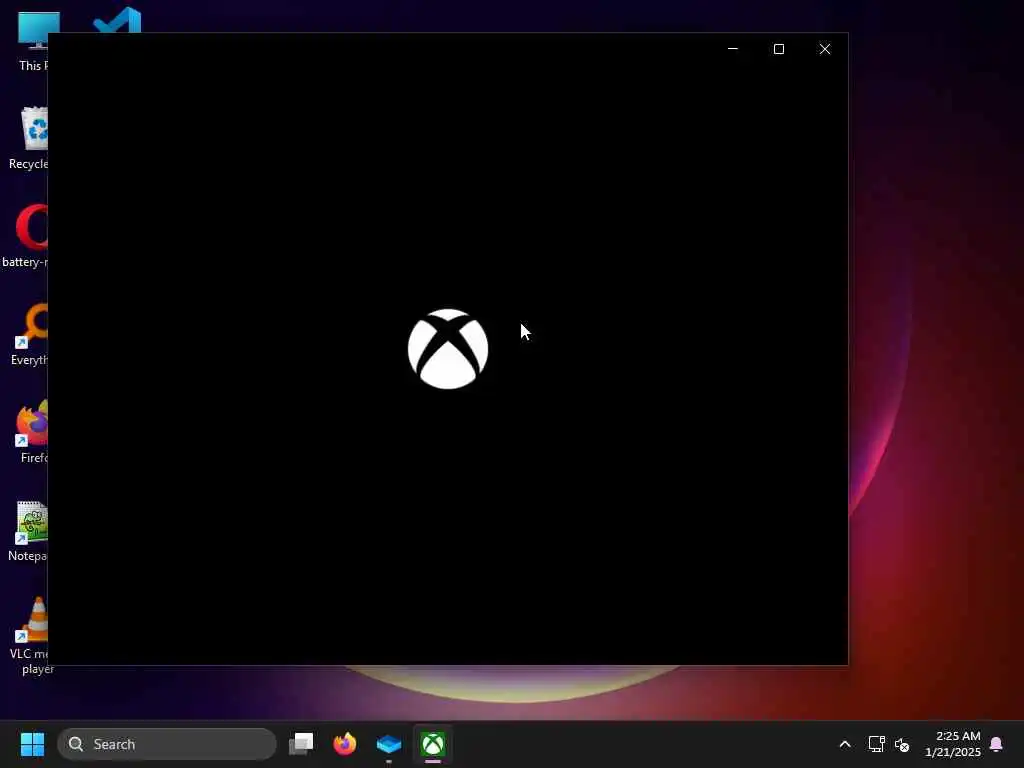Image resolution: width=1024 pixels, height=768 pixels.
Task: Open the network status tray icon
Action: [x=876, y=744]
